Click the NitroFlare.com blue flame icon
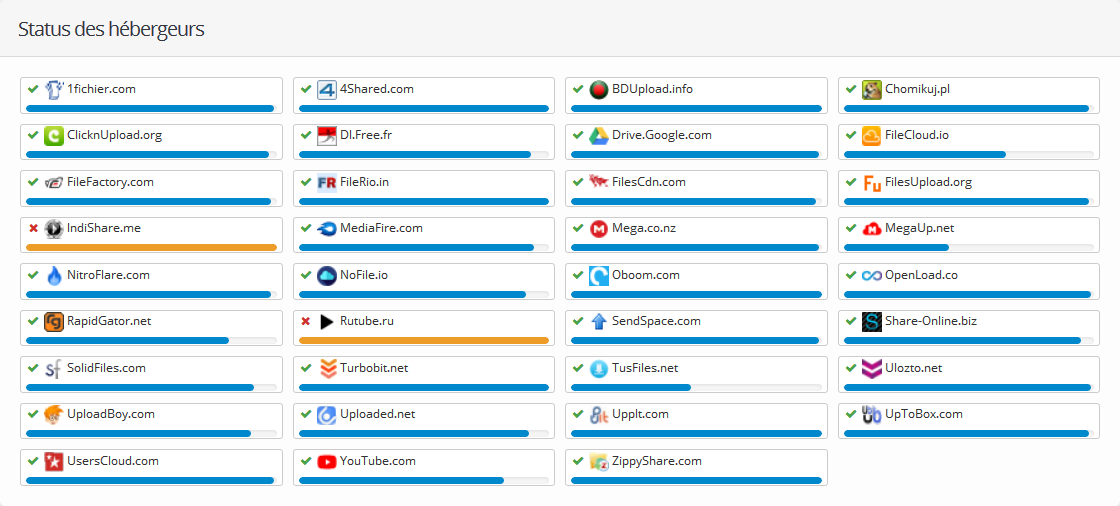 pyautogui.click(x=54, y=276)
